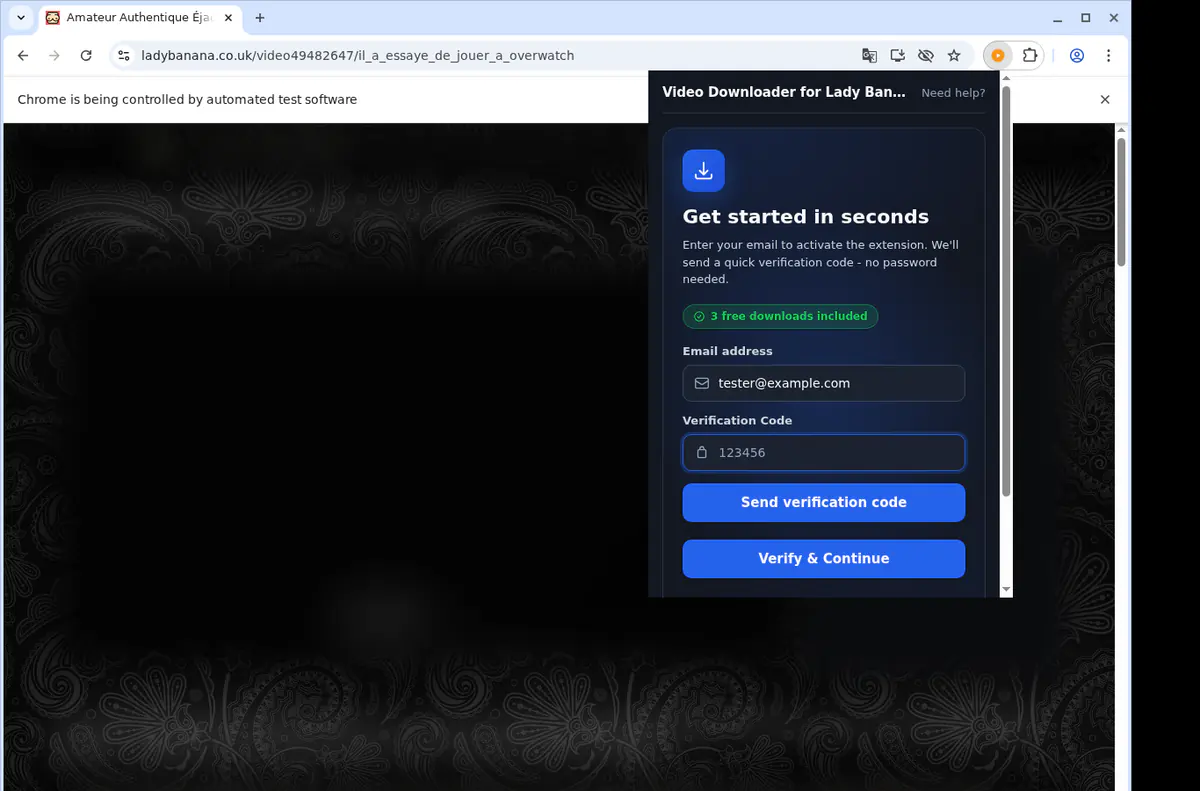The width and height of the screenshot is (1200, 791).
Task: Click the translate page icon
Action: (870, 56)
